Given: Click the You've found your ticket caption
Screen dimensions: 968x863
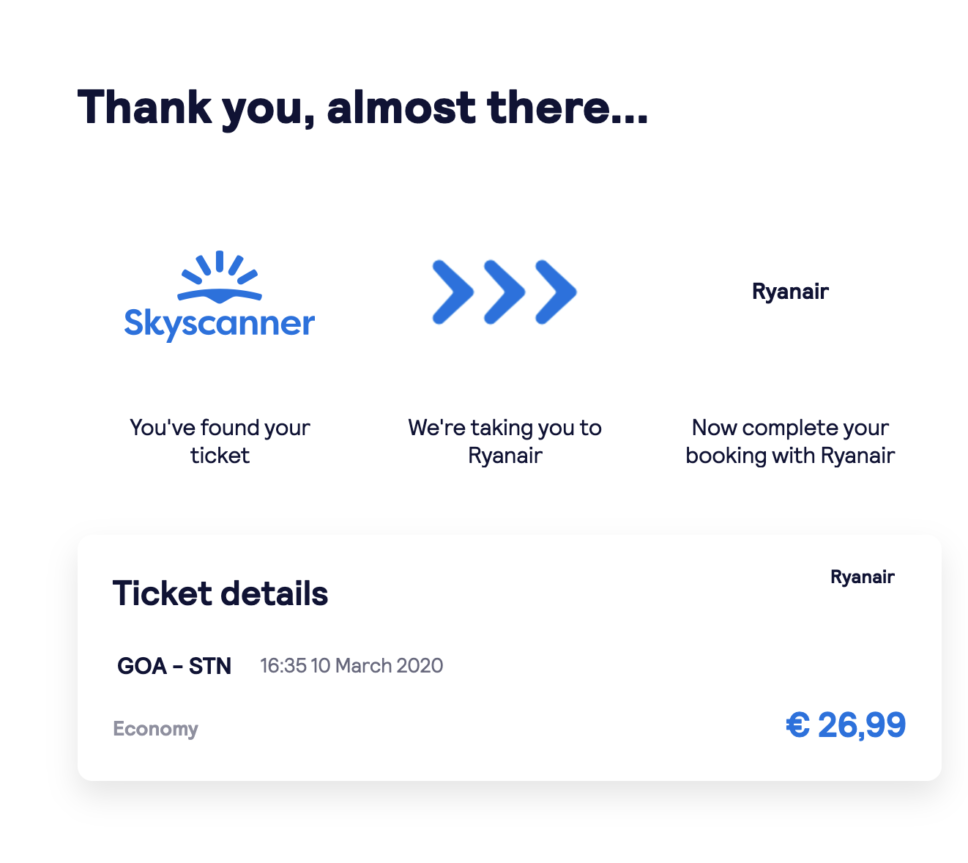Looking at the screenshot, I should 219,441.
